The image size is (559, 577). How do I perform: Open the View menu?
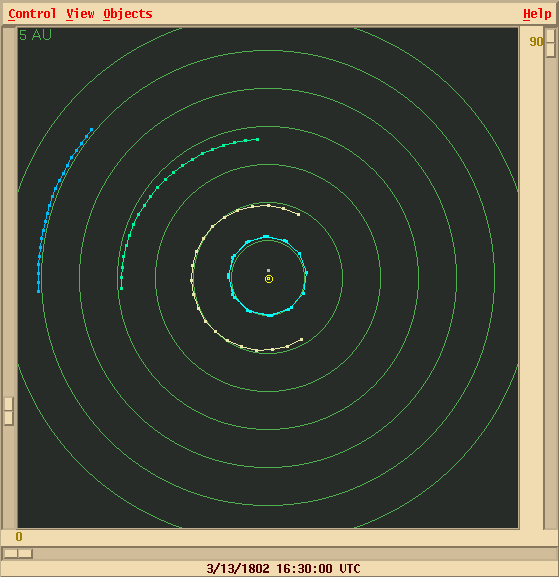point(80,14)
